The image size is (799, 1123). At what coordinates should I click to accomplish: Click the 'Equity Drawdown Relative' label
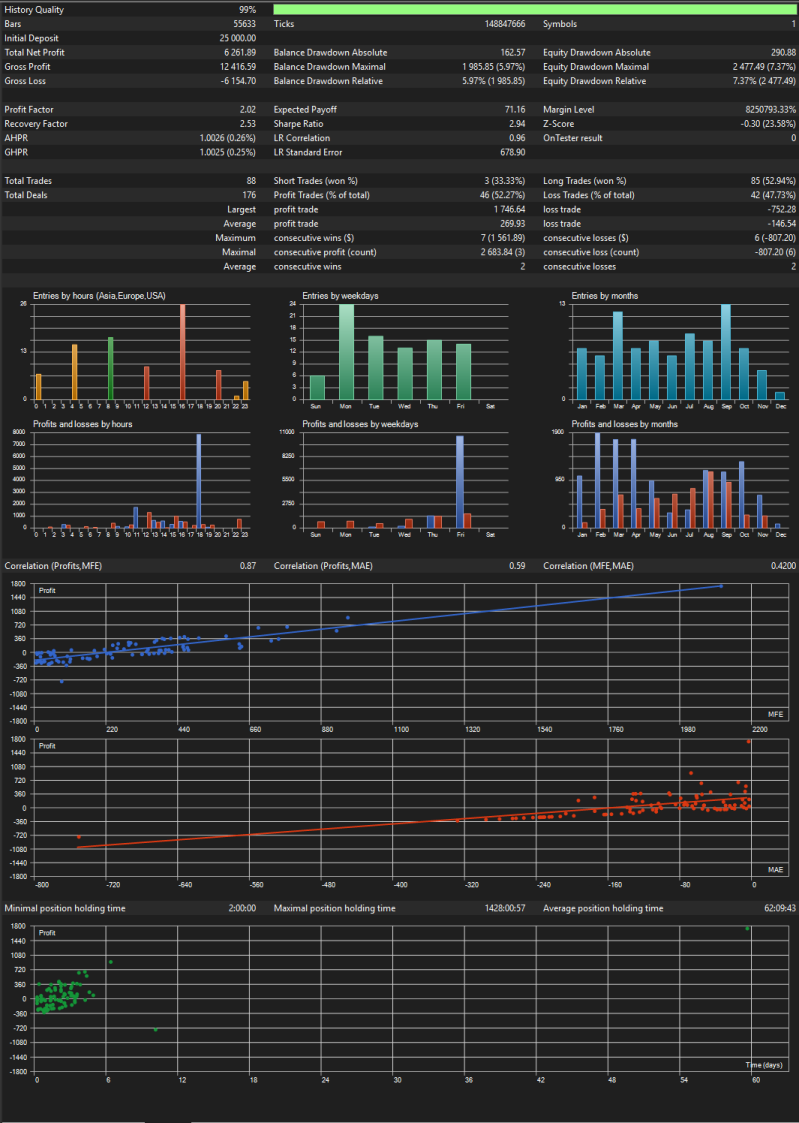594,82
